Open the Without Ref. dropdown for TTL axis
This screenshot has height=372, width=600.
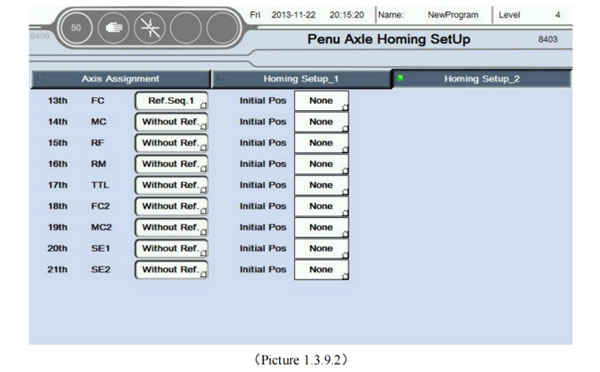tap(171, 185)
